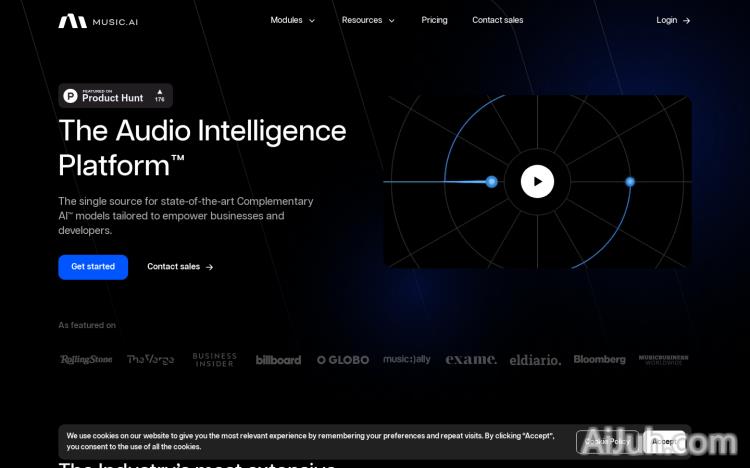Screen dimensions: 750x468
Task: Click the eldiario. logo
Action: click(535, 360)
